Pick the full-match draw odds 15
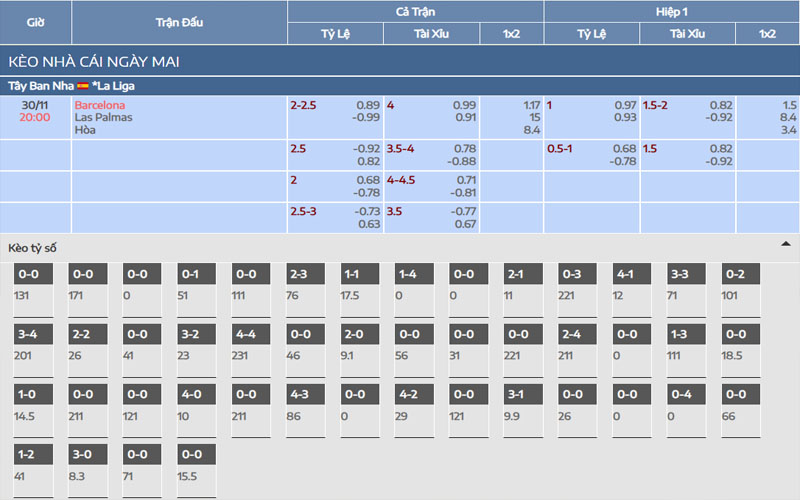This screenshot has width=800, height=500. (534, 117)
